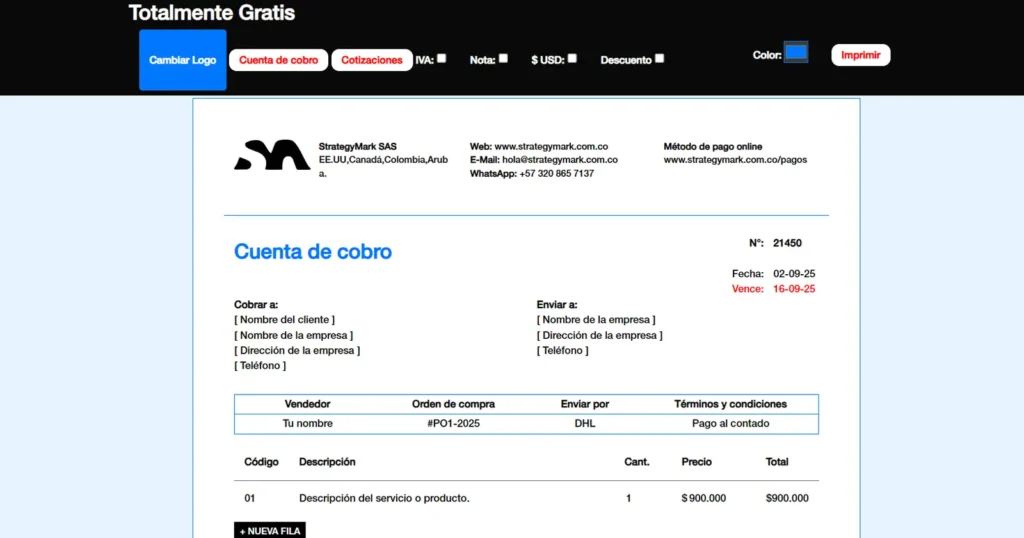Click the Total value $900.000
This screenshot has height=538, width=1024.
(787, 498)
